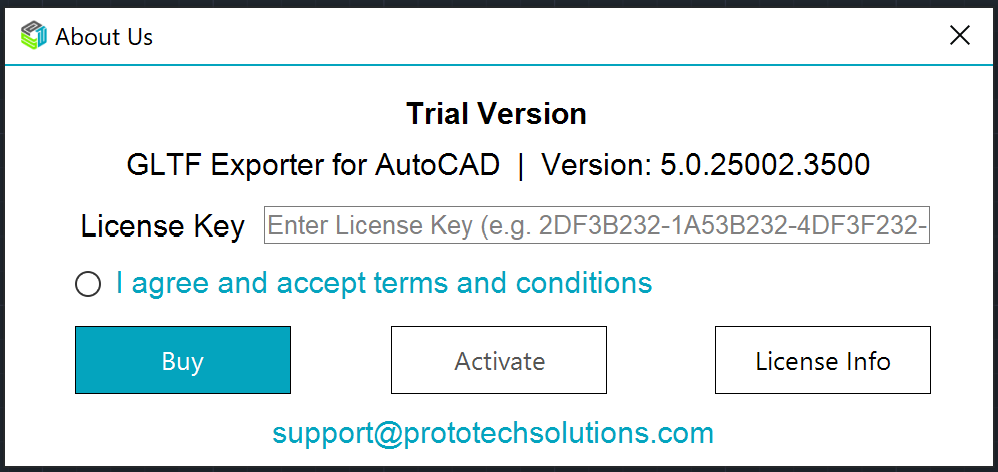Screen dimensions: 998x472
Task: Click the Version: label text
Action: coord(596,164)
